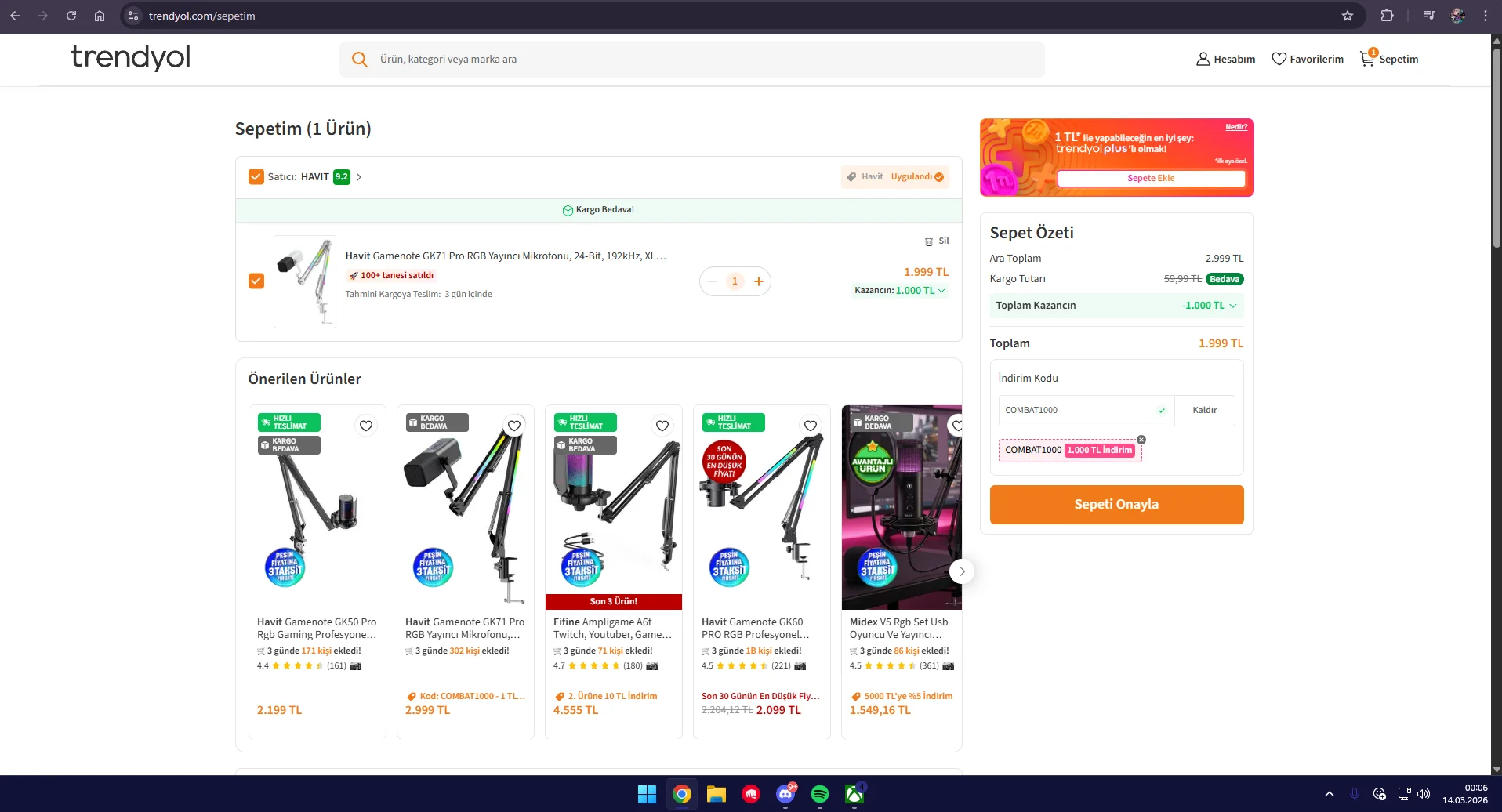1502x812 pixels.
Task: Open Havit Gamenote GK60 PRO product title
Action: [x=756, y=629]
